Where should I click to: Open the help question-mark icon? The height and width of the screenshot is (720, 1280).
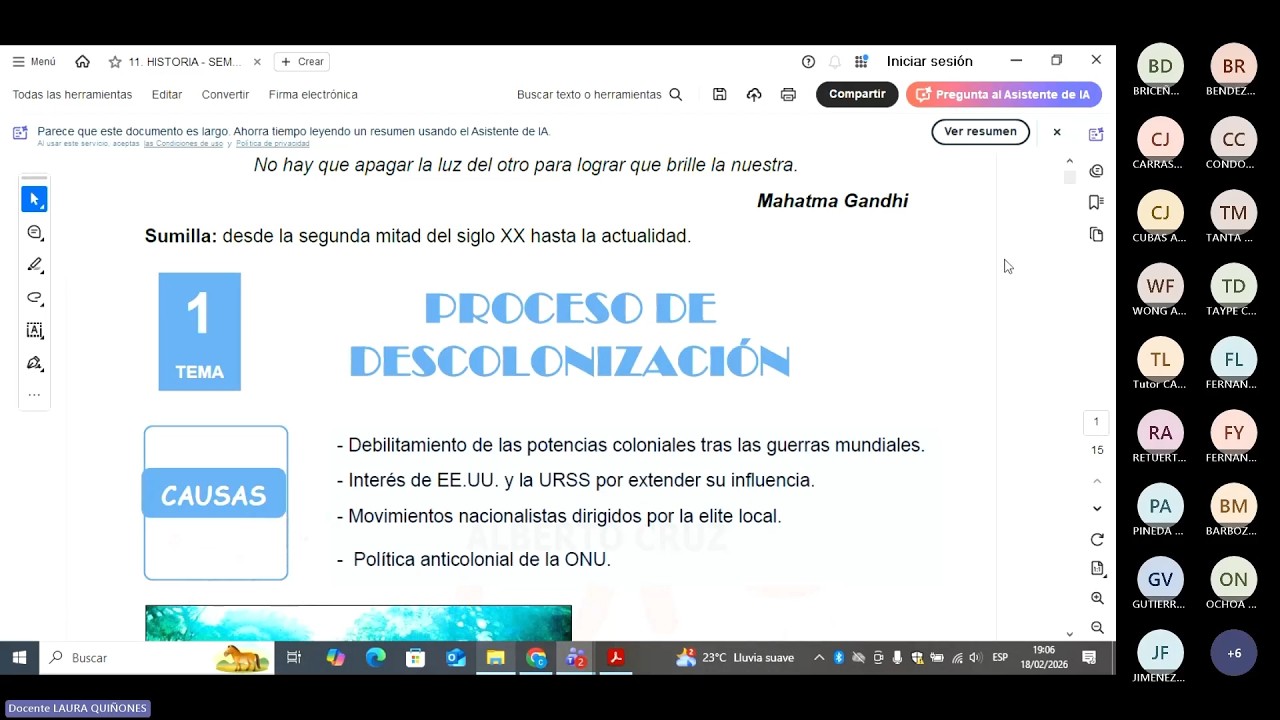[808, 62]
